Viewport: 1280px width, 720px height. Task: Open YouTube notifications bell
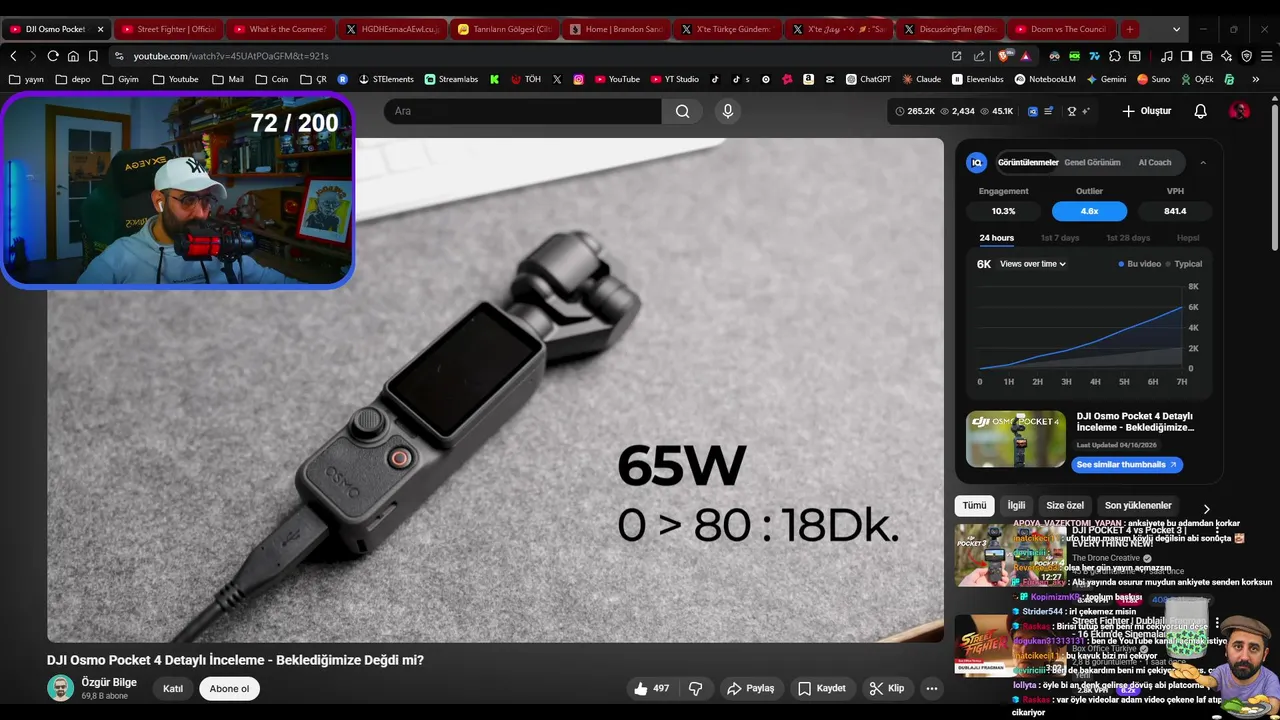(x=1201, y=111)
